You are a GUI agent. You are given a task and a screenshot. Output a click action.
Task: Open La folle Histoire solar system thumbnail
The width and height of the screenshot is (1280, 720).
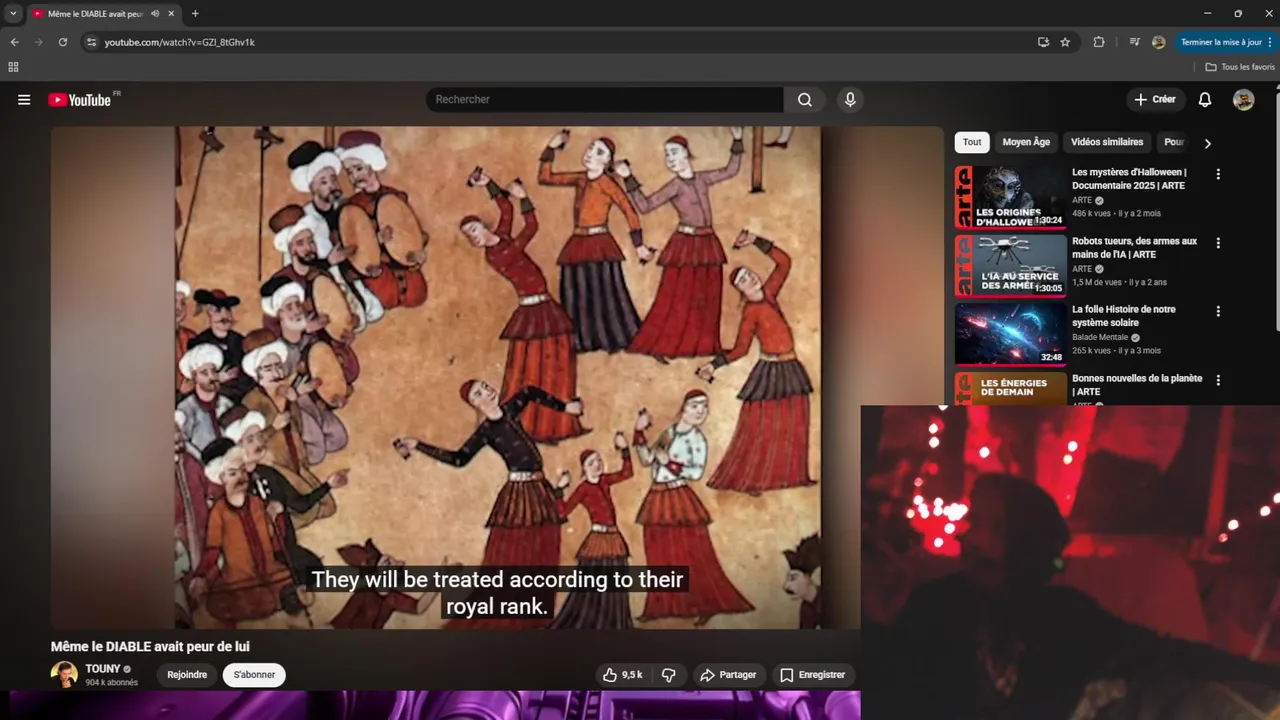[1010, 334]
